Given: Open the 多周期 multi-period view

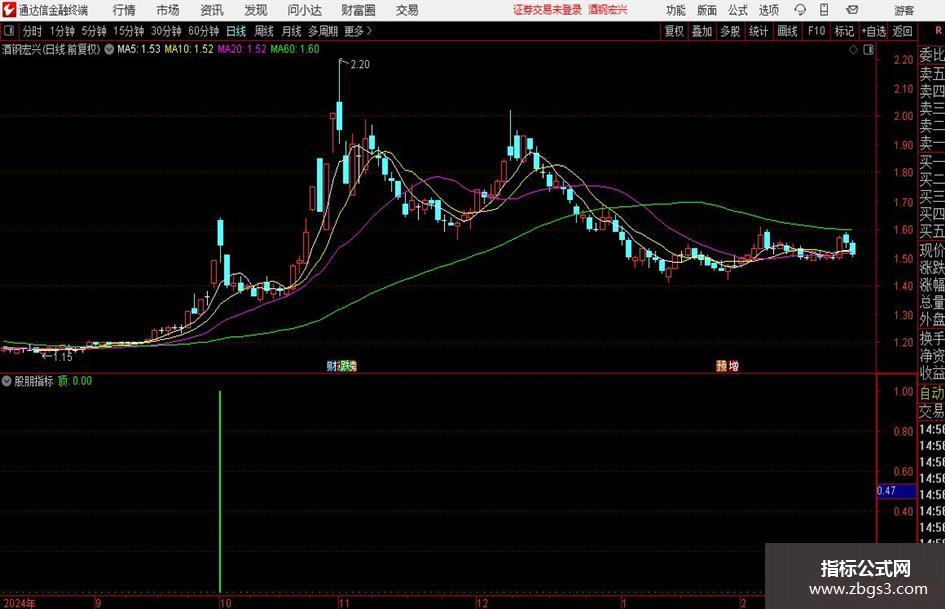Looking at the screenshot, I should pyautogui.click(x=323, y=31).
